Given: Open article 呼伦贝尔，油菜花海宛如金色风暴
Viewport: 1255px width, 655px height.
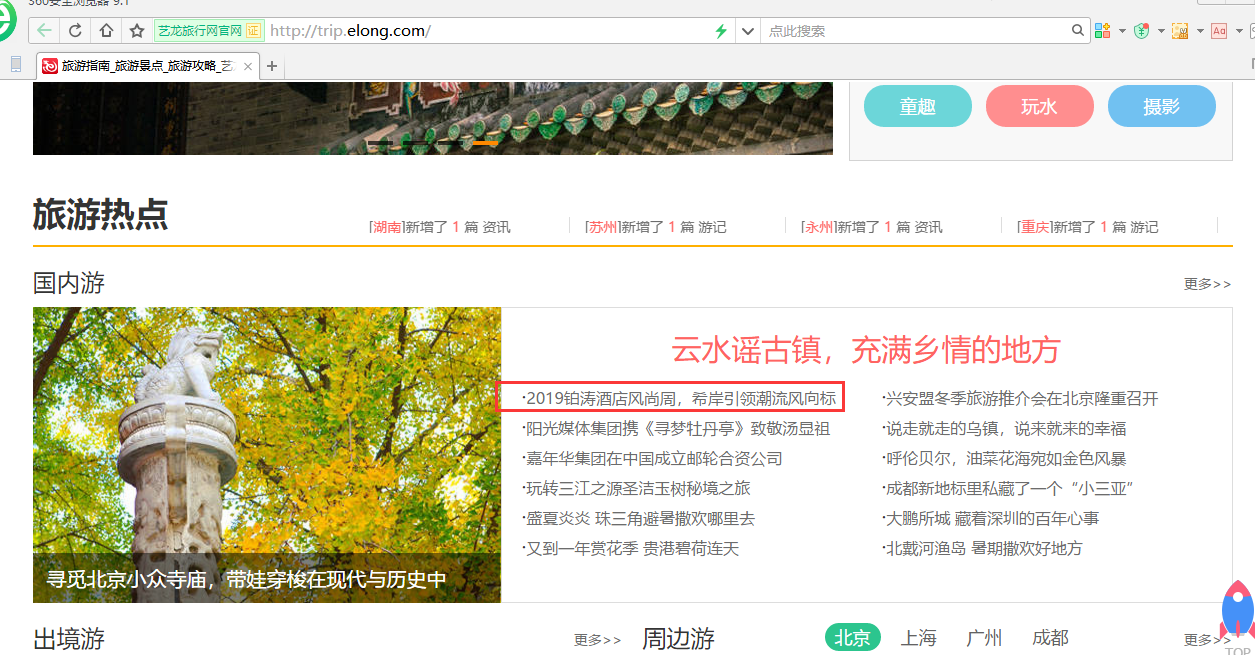Looking at the screenshot, I should [x=1004, y=458].
